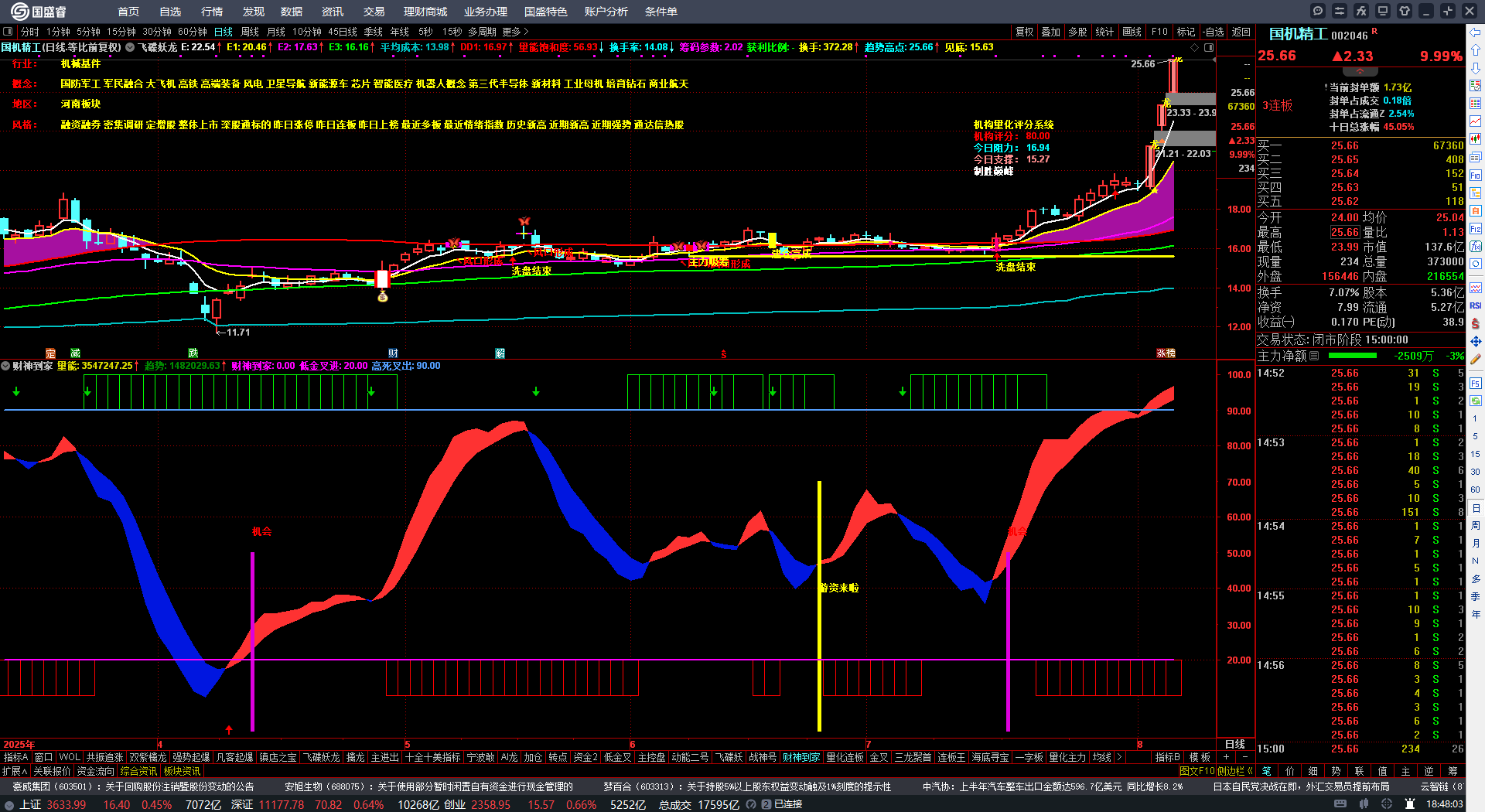
Task: Click the RSI icon in right sidebar
Action: click(x=1476, y=305)
